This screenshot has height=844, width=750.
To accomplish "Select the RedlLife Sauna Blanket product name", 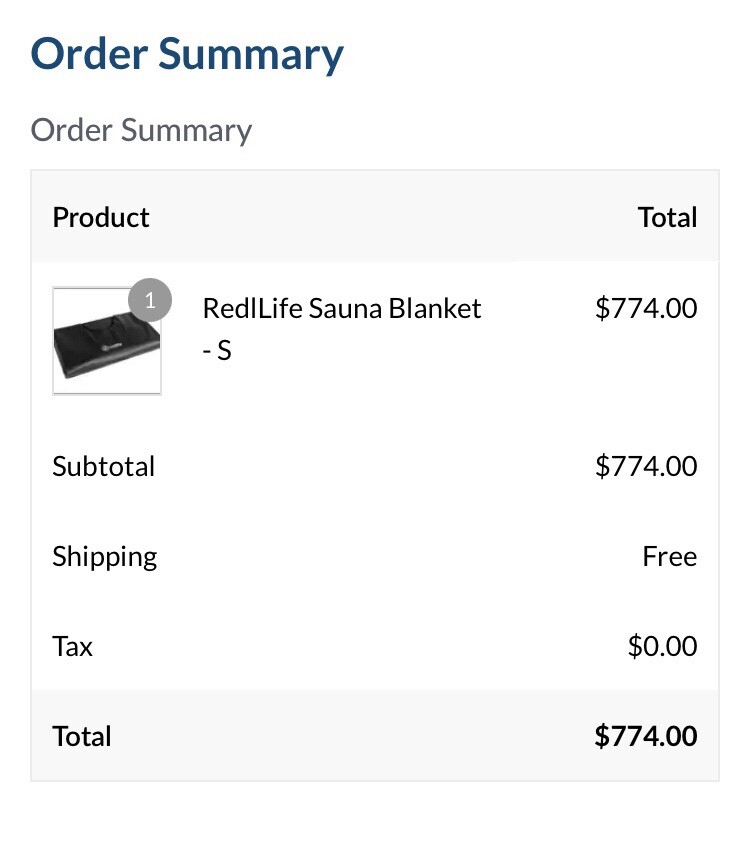I will 341,308.
